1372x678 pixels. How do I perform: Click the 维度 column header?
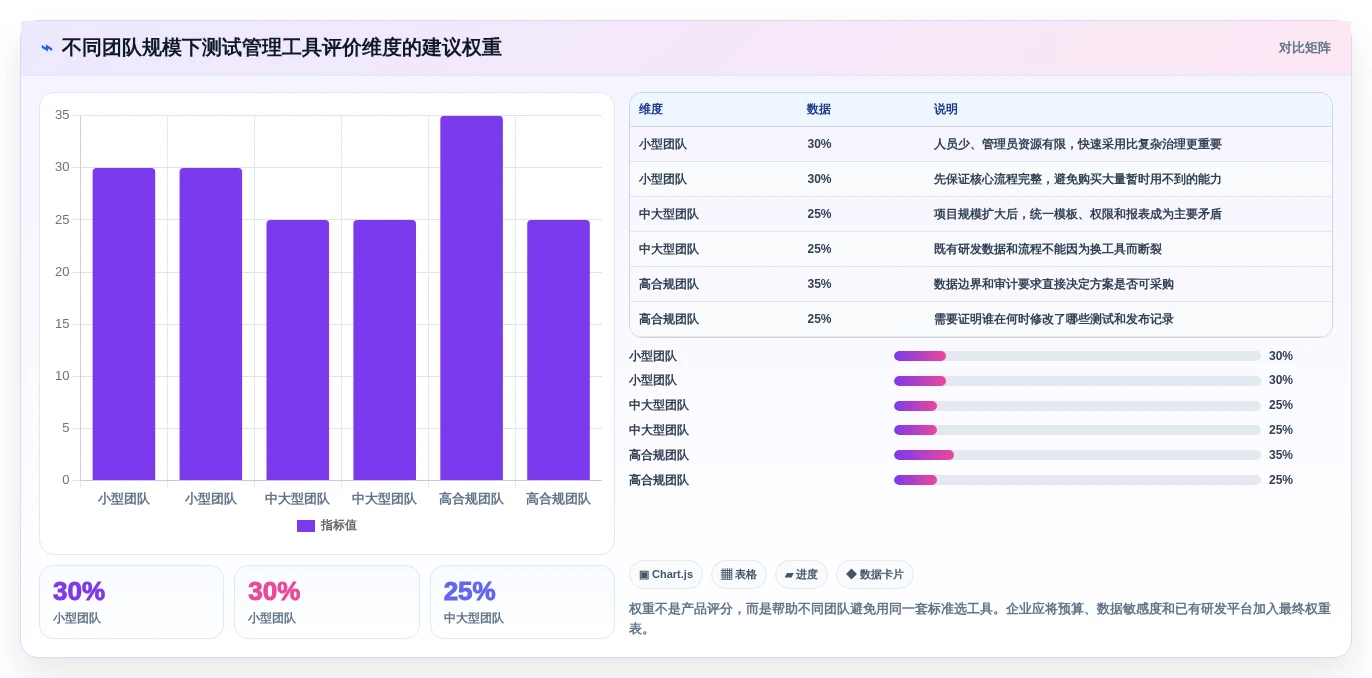[x=651, y=110]
